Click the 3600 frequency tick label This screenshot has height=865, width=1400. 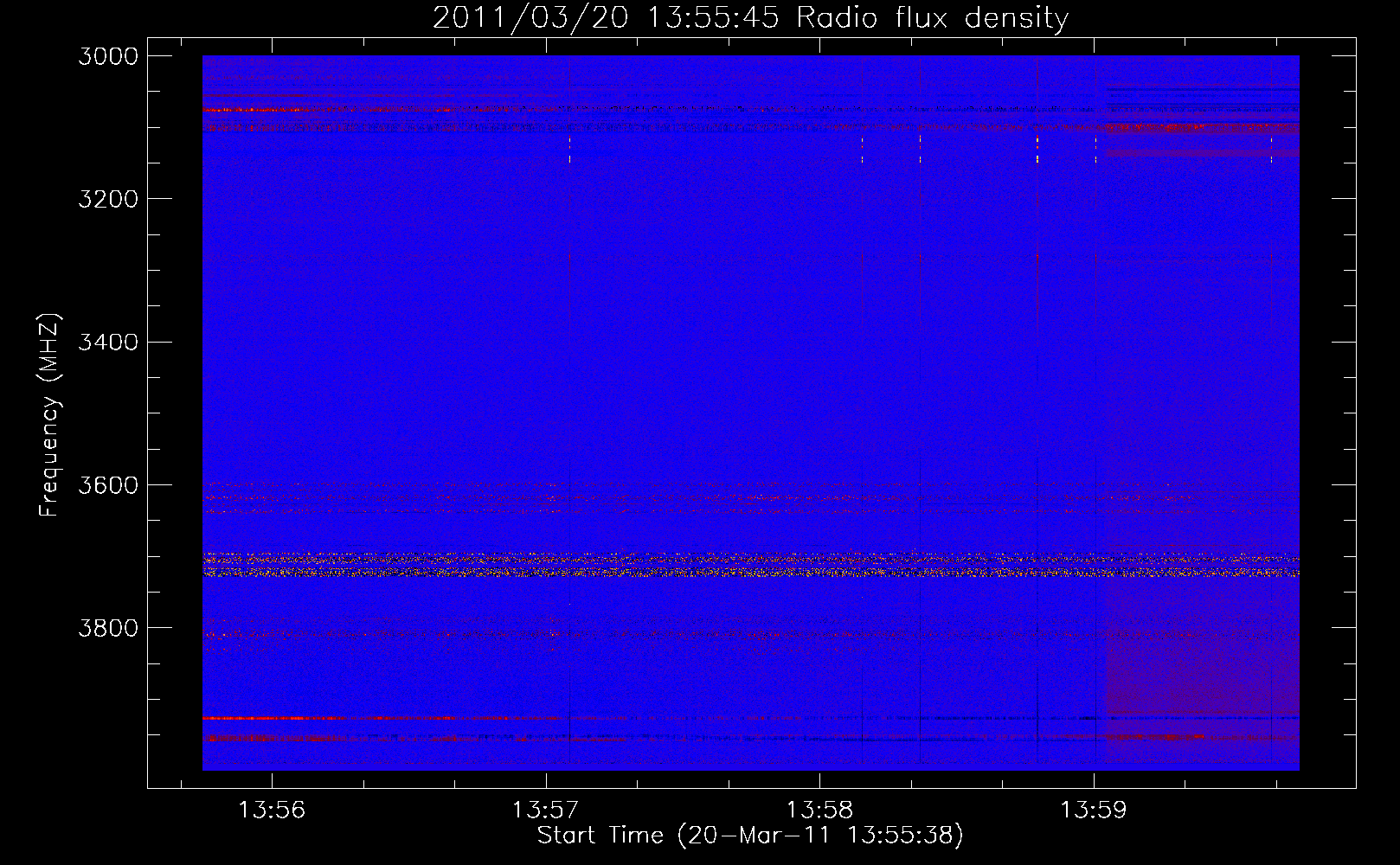(x=108, y=484)
